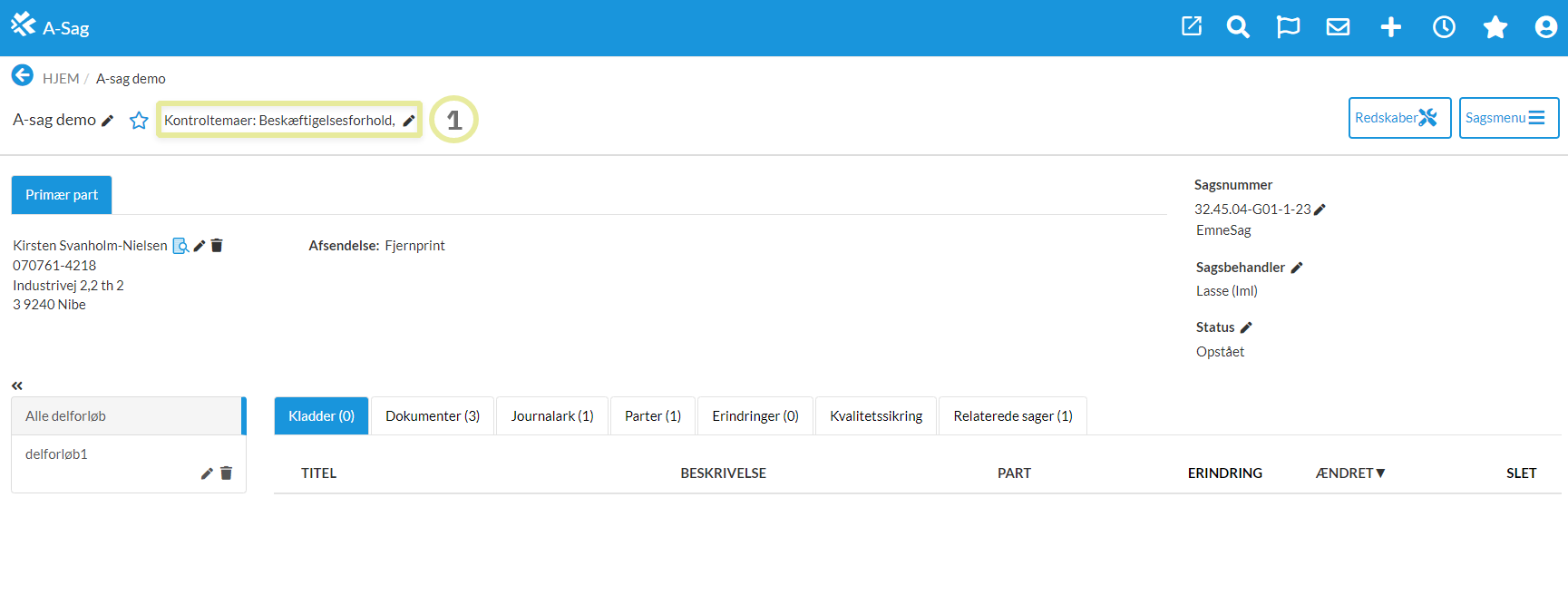Screen dimensions: 1568x595
Task: Go back using the blue arrow icon
Action: pos(23,75)
